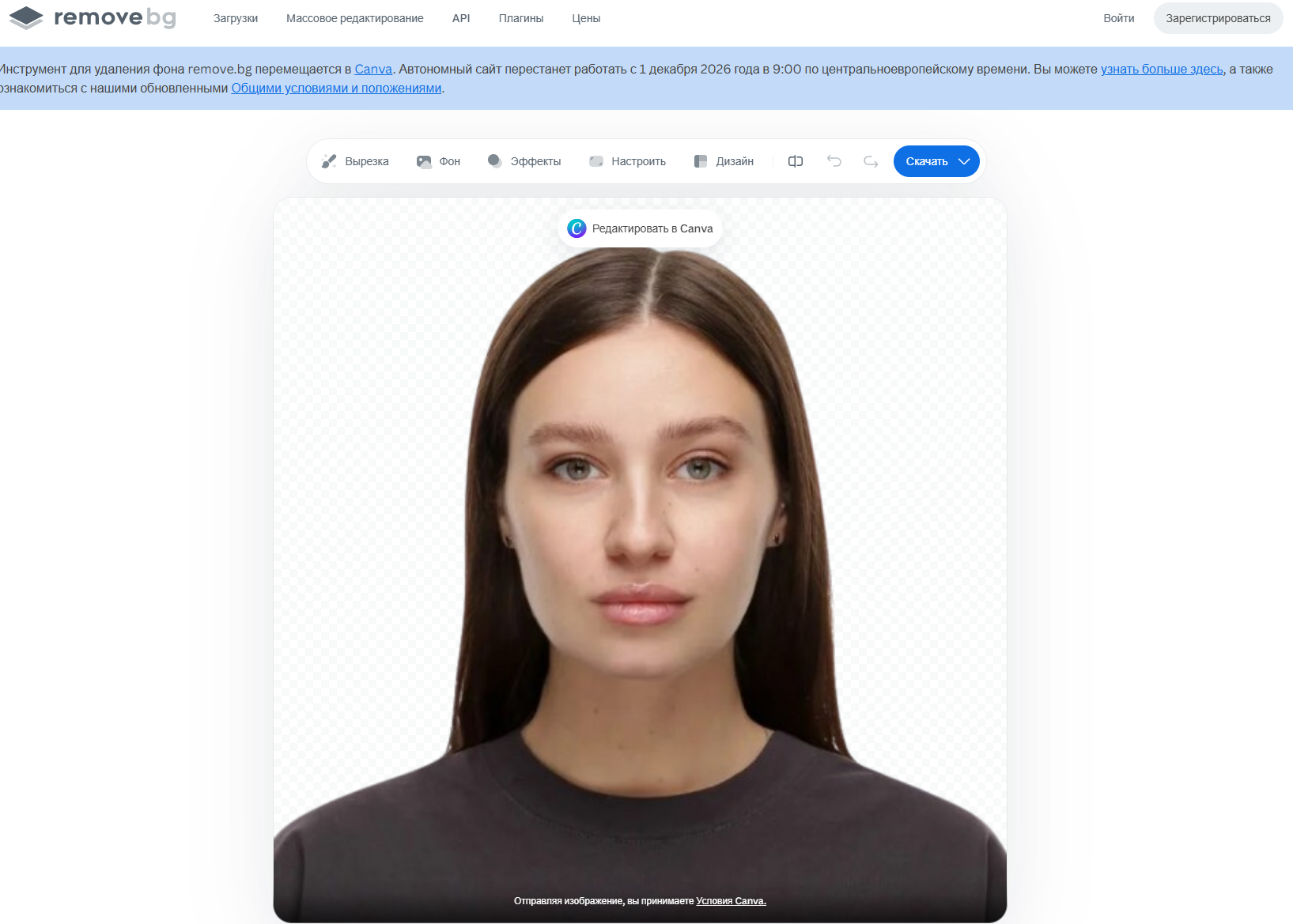Click the undo arrow icon
This screenshot has height=924, width=1293.
834,161
